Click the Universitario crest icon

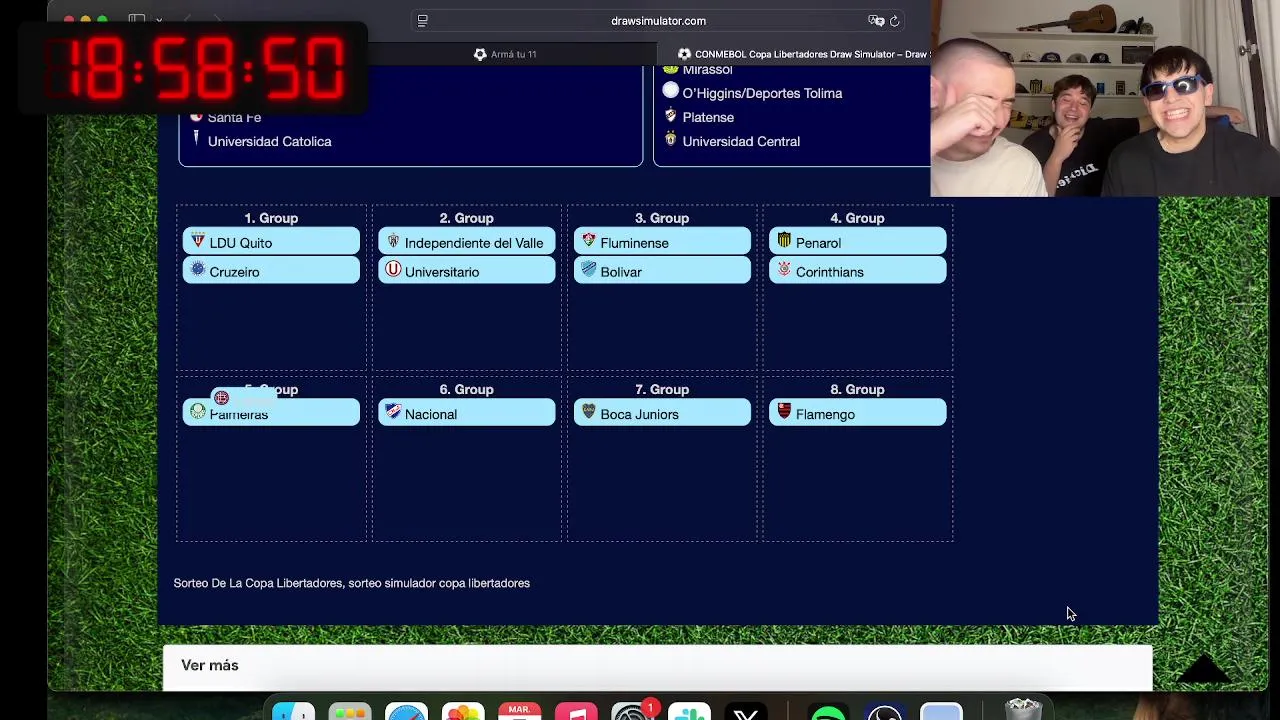pyautogui.click(x=393, y=270)
